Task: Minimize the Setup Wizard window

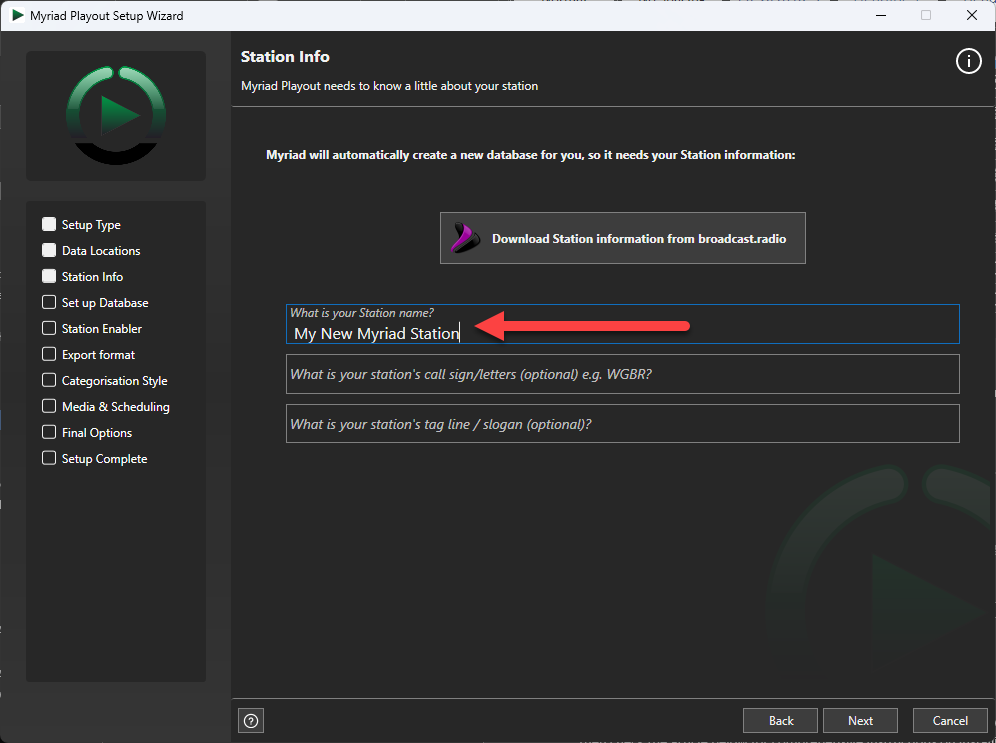Action: 880,15
